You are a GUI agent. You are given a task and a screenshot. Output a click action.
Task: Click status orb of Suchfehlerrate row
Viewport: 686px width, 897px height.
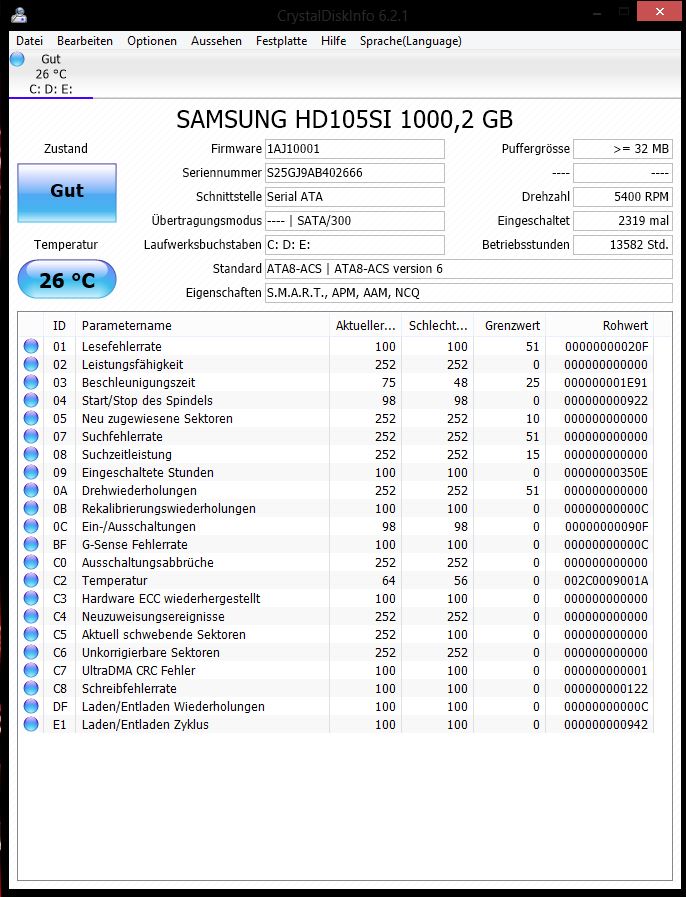point(31,436)
